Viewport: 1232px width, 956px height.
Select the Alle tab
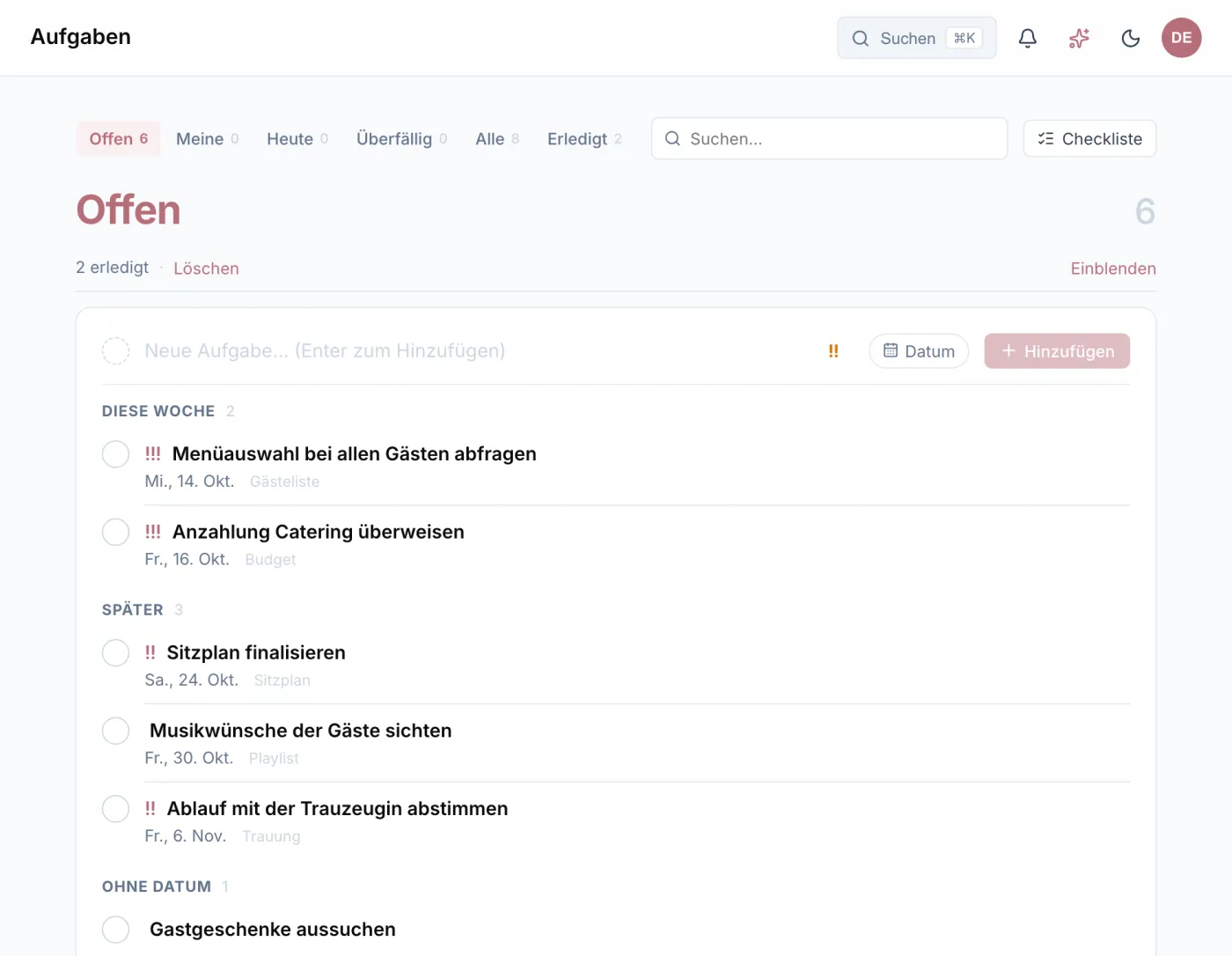[x=497, y=139]
